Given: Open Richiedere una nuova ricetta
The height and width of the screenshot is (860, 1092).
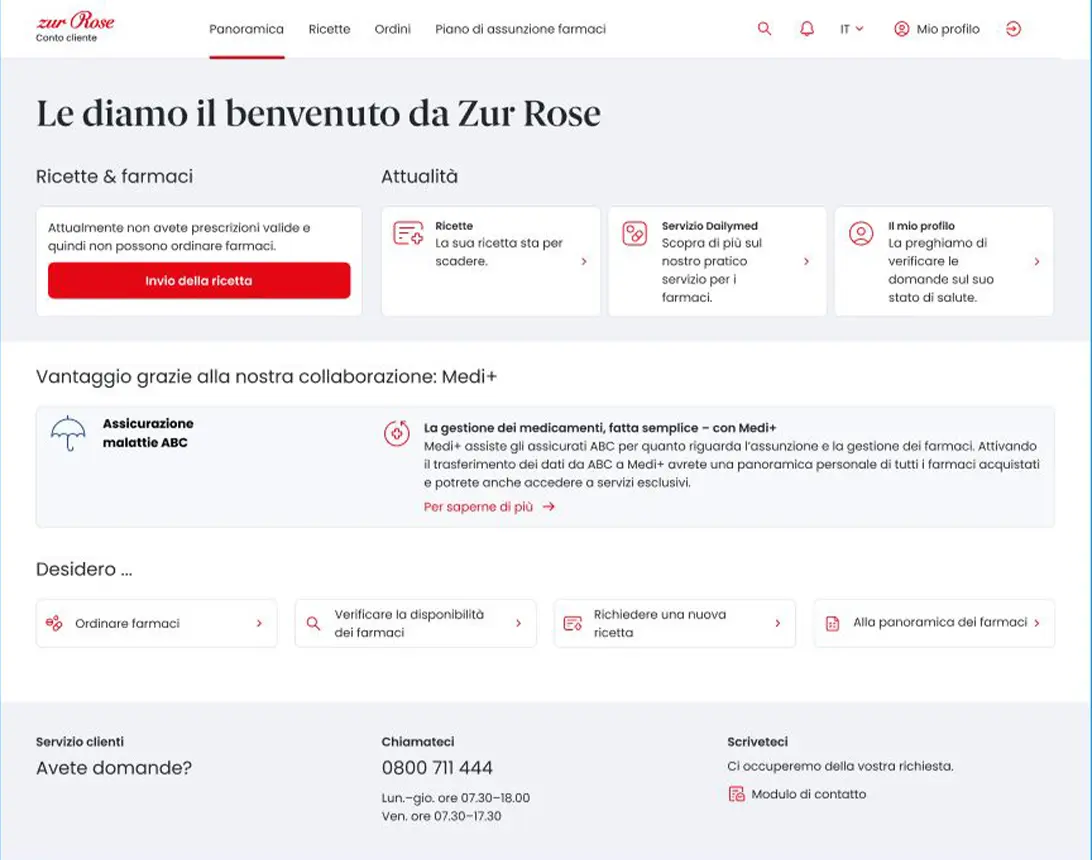Looking at the screenshot, I should pyautogui.click(x=675, y=623).
